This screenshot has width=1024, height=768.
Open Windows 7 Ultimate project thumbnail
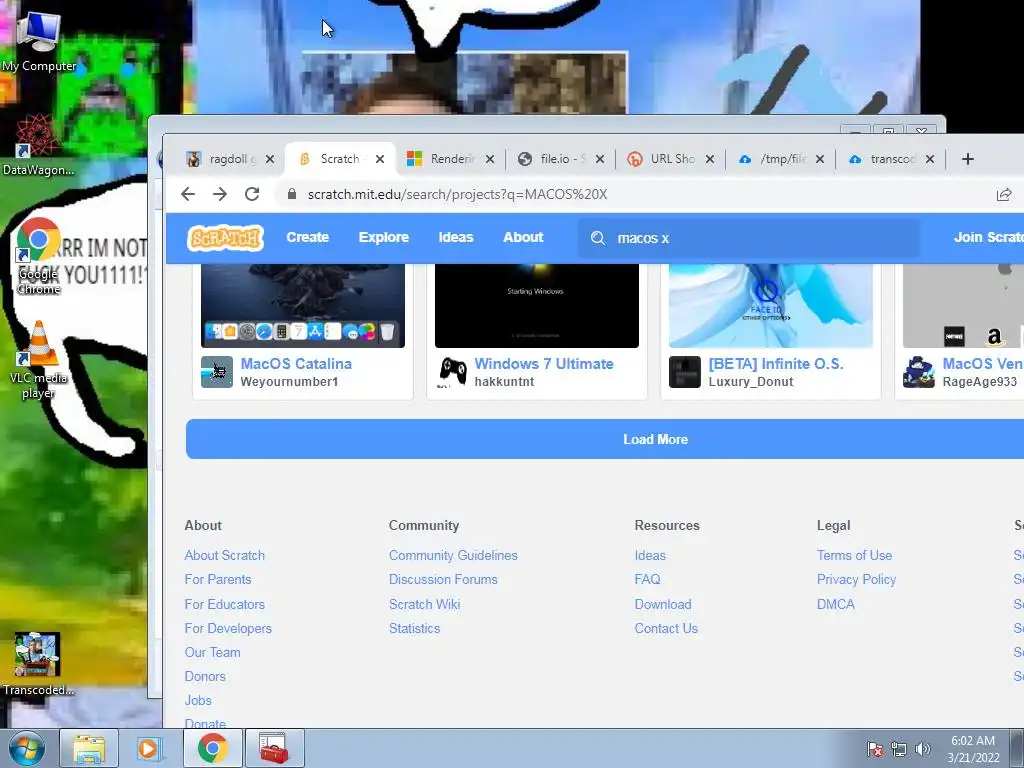pyautogui.click(x=537, y=306)
